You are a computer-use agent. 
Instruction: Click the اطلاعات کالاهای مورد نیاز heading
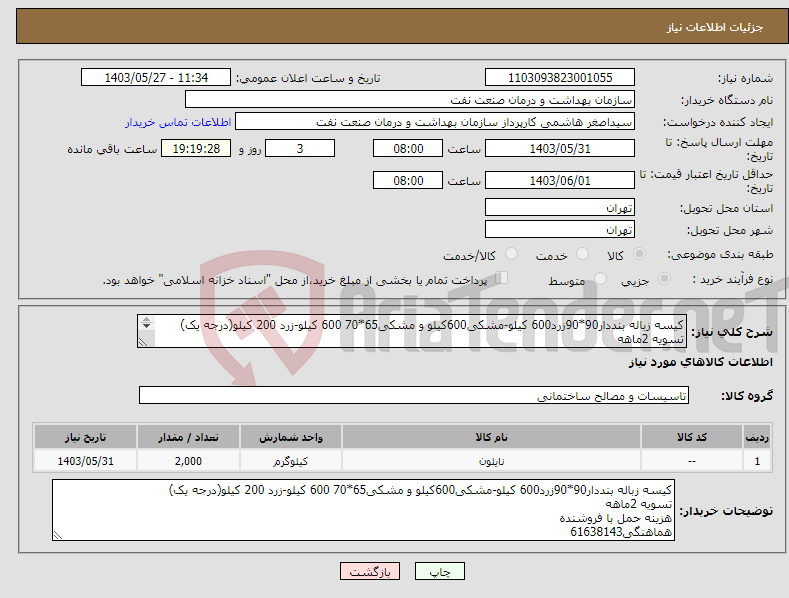[x=700, y=362]
